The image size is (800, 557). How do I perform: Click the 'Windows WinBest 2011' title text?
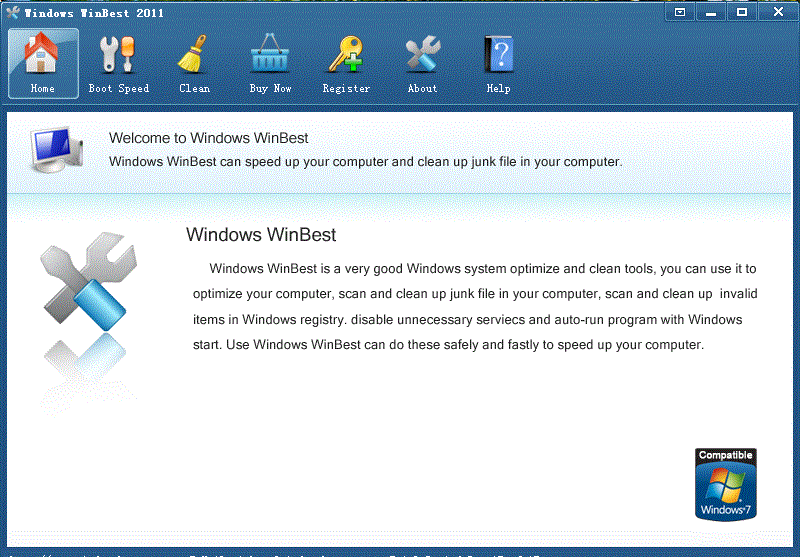(94, 13)
